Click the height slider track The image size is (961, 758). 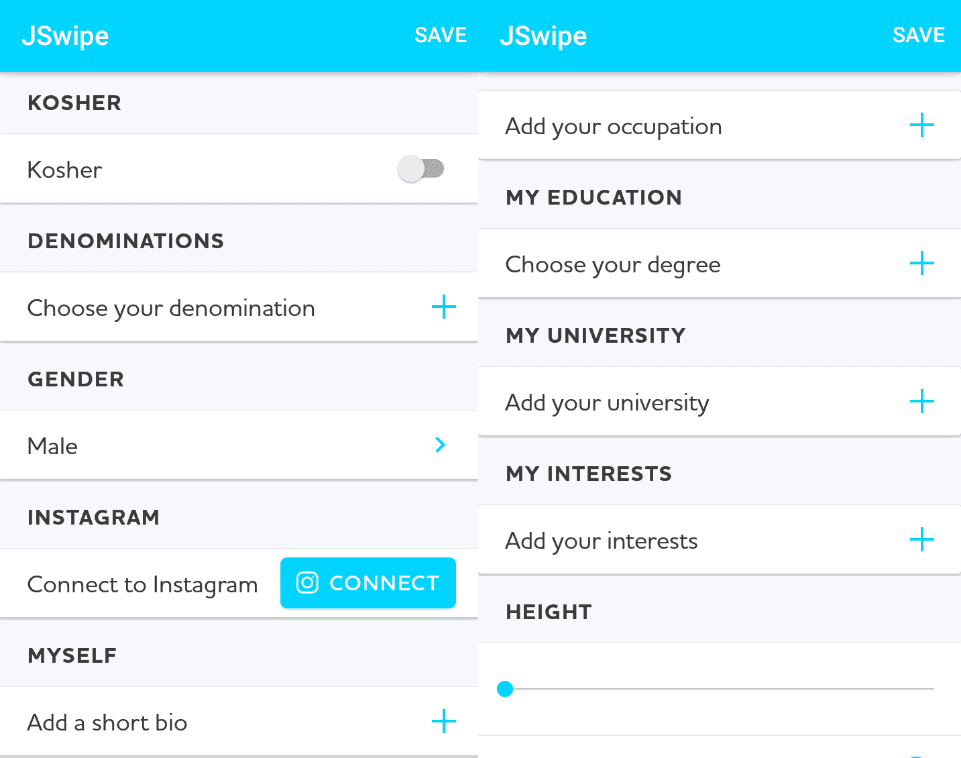point(719,689)
